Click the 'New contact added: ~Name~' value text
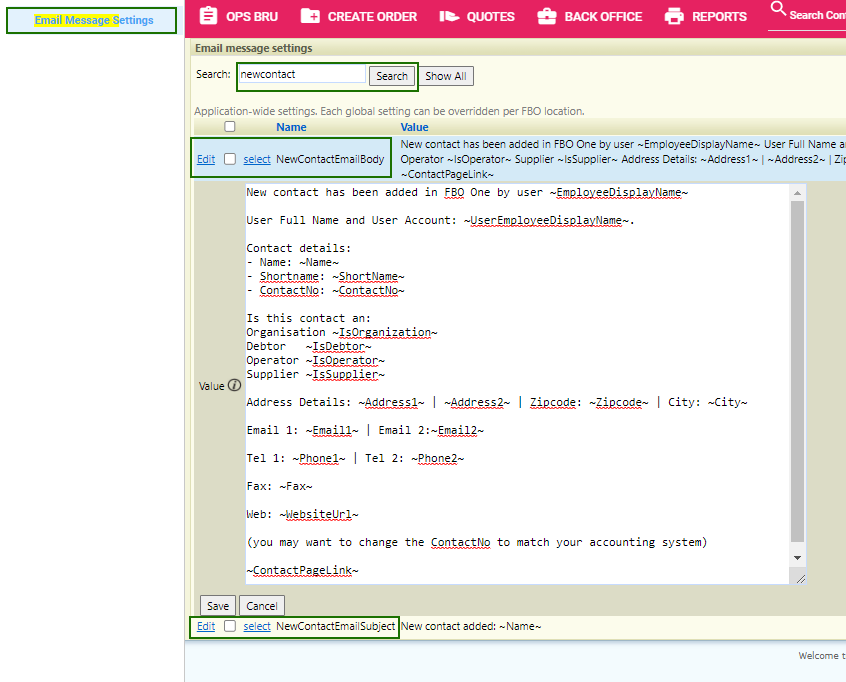 point(471,626)
